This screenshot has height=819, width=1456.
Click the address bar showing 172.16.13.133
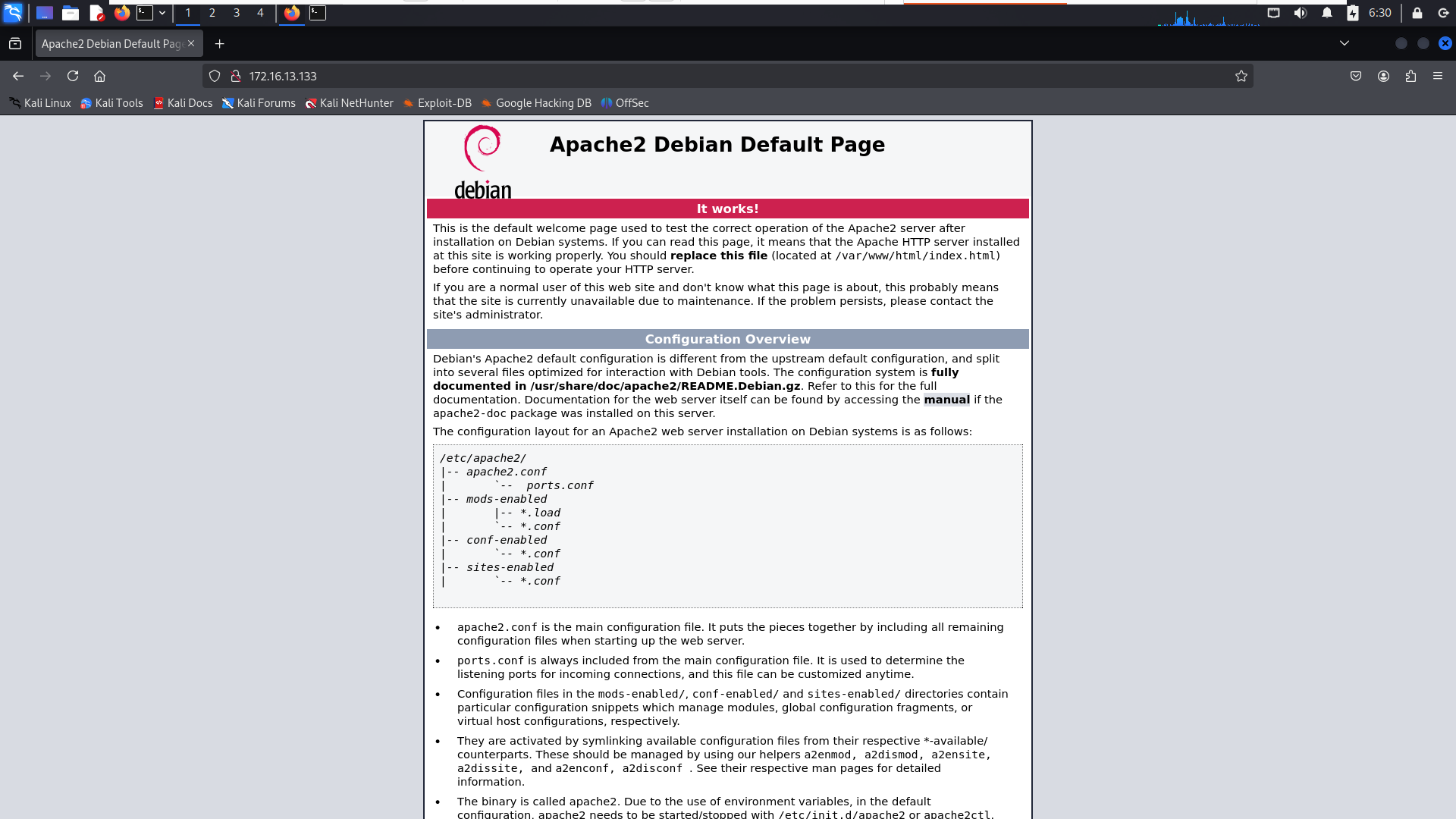tap(728, 76)
